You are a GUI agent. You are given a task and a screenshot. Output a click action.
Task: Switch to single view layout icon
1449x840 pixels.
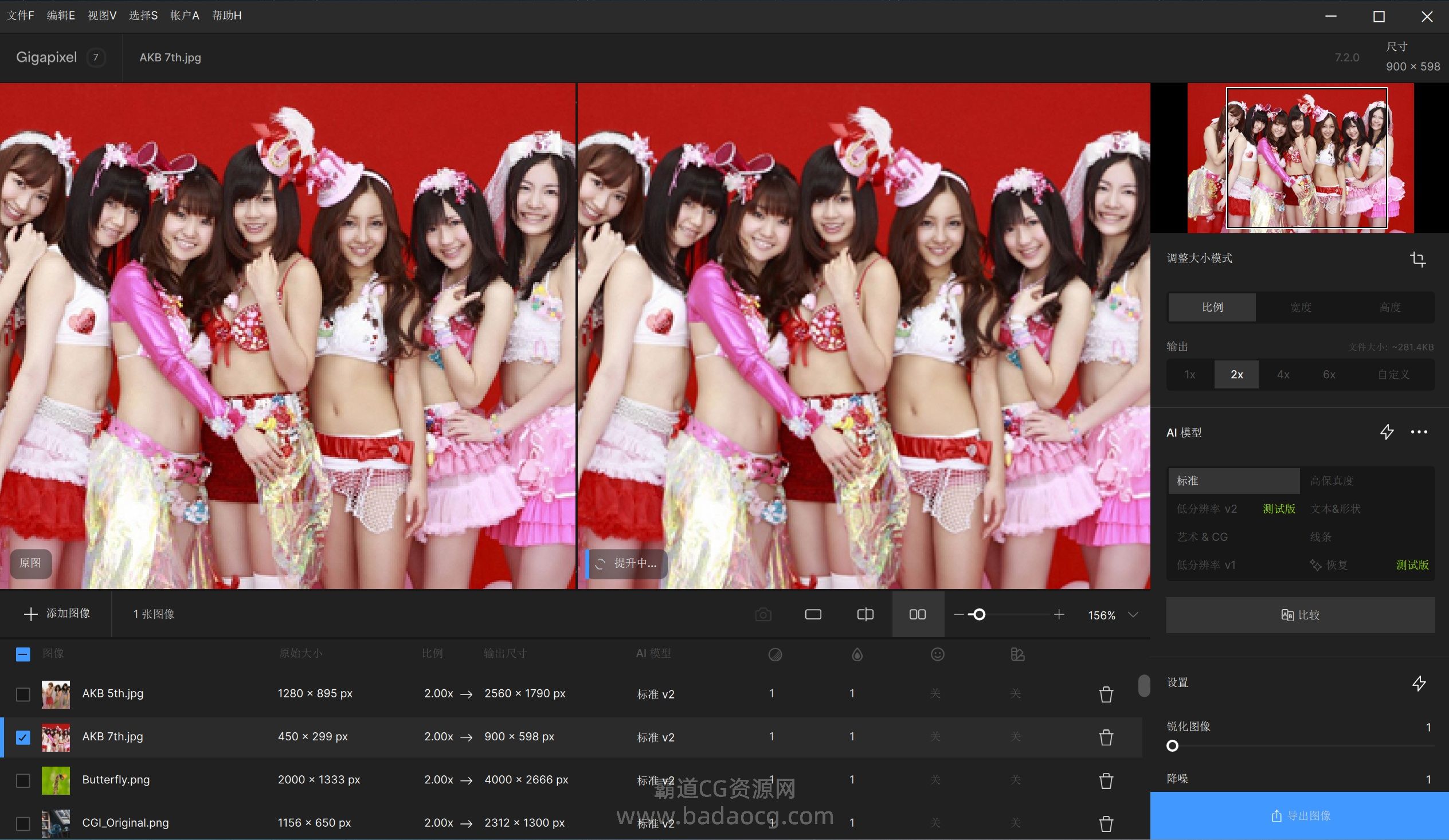coord(813,615)
